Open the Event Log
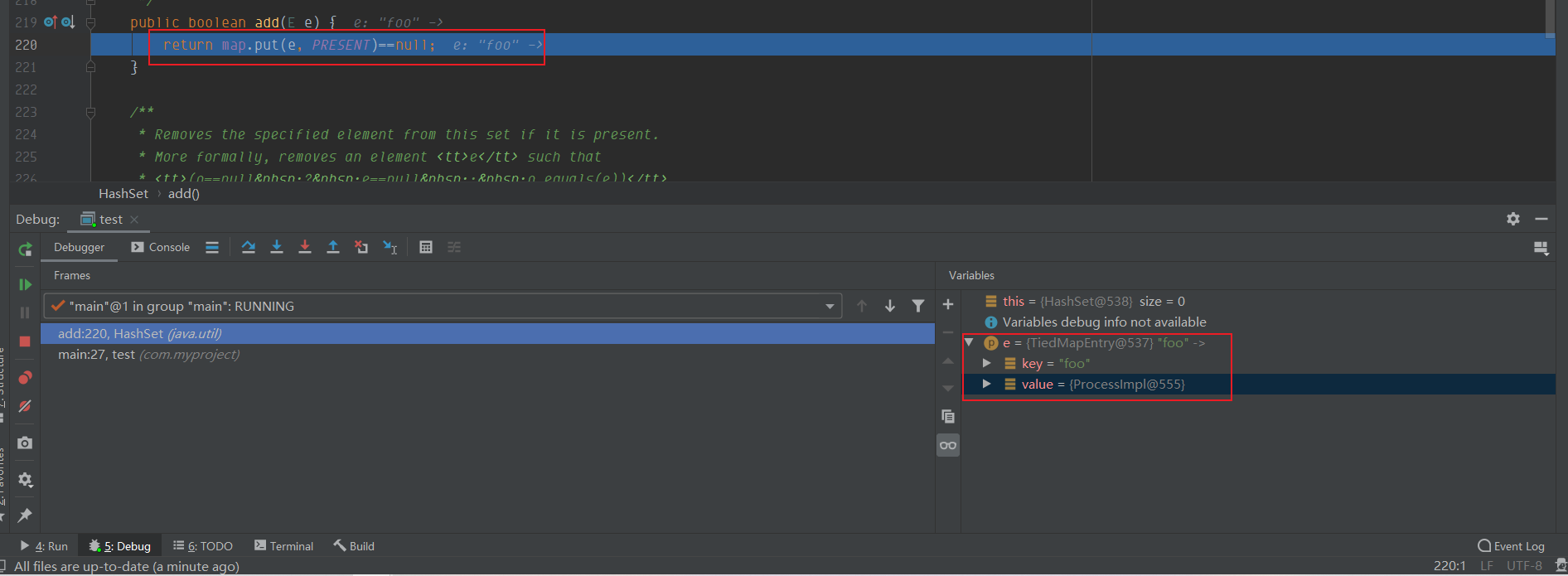Viewport: 1568px width, 576px height. [x=1512, y=546]
